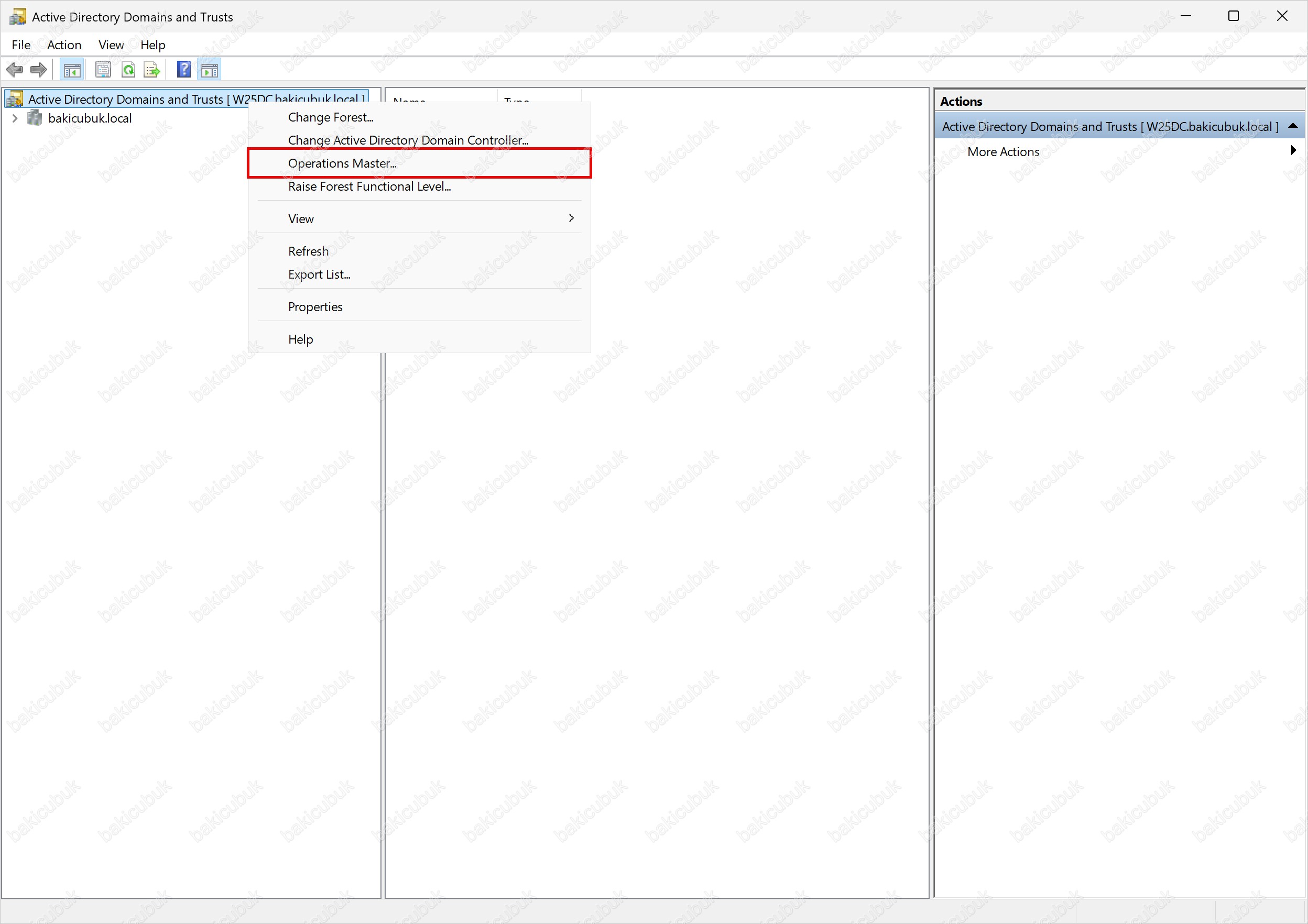Screen dimensions: 1308x924
Task: Open the Action menu
Action: point(64,45)
